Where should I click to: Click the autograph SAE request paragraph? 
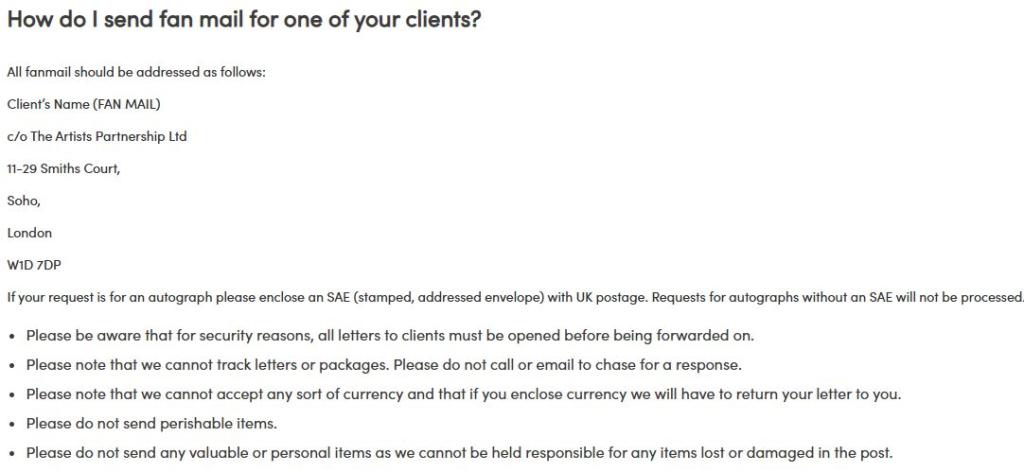pyautogui.click(x=515, y=298)
